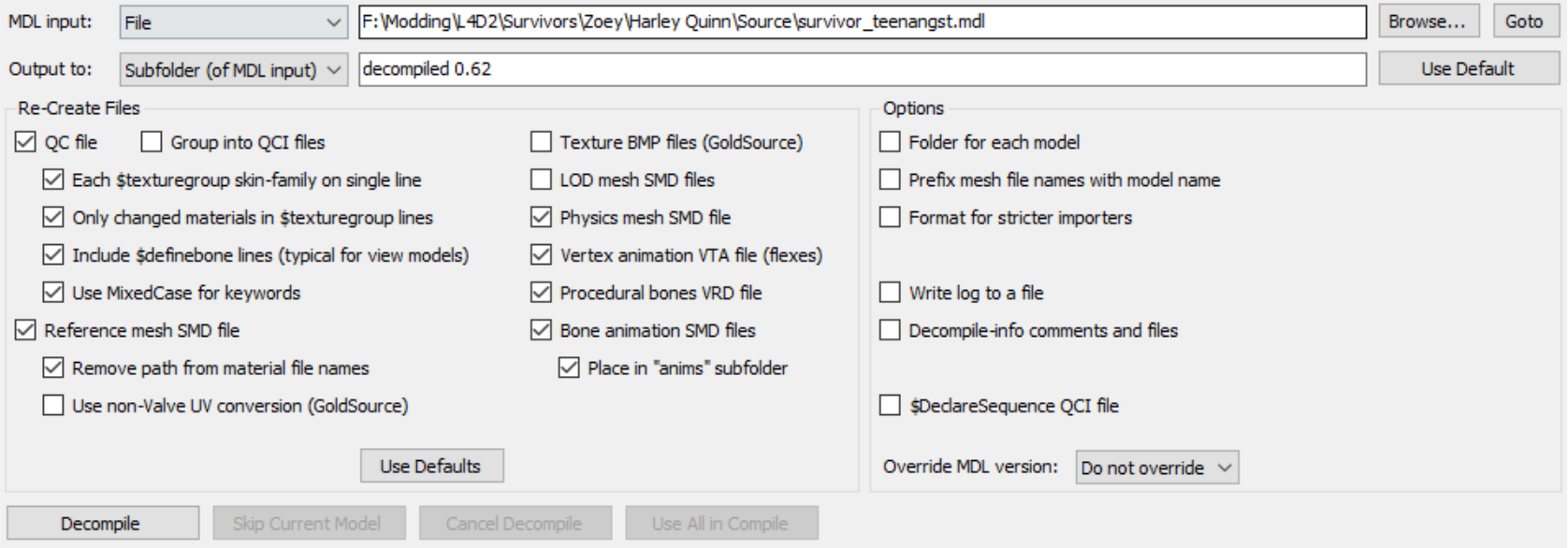Screen dimensions: 1568x548
Task: Uncheck the QC file checkbox
Action: 26,143
